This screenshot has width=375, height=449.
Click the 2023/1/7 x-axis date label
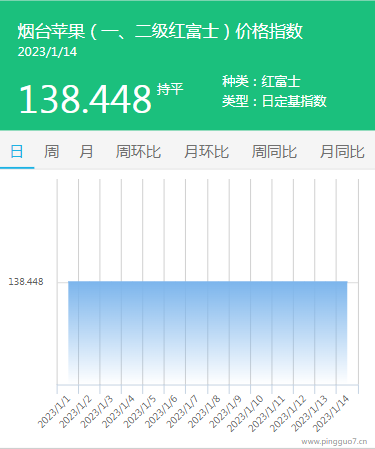(x=183, y=412)
